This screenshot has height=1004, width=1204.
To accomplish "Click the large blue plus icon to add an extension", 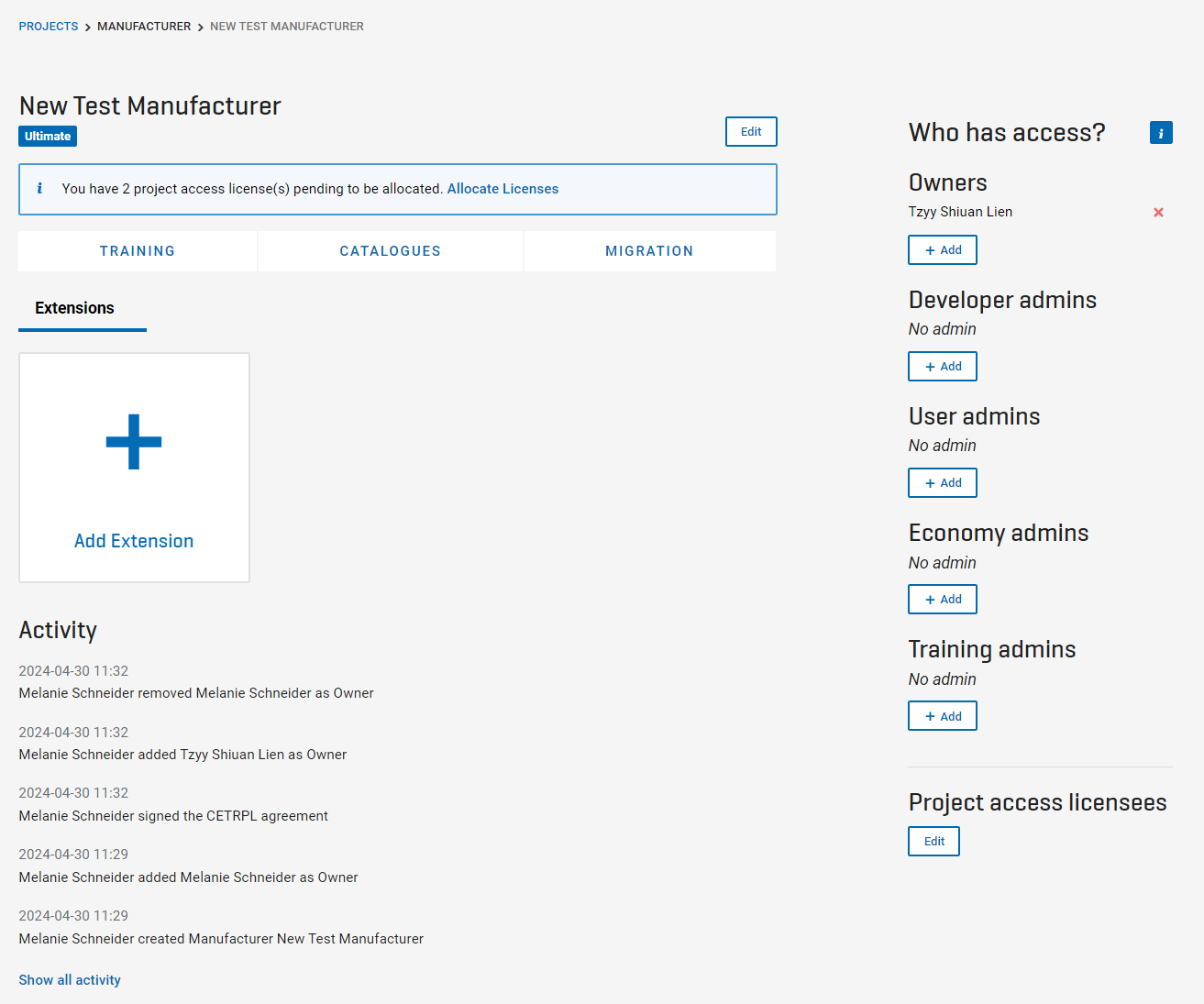I will 134,442.
